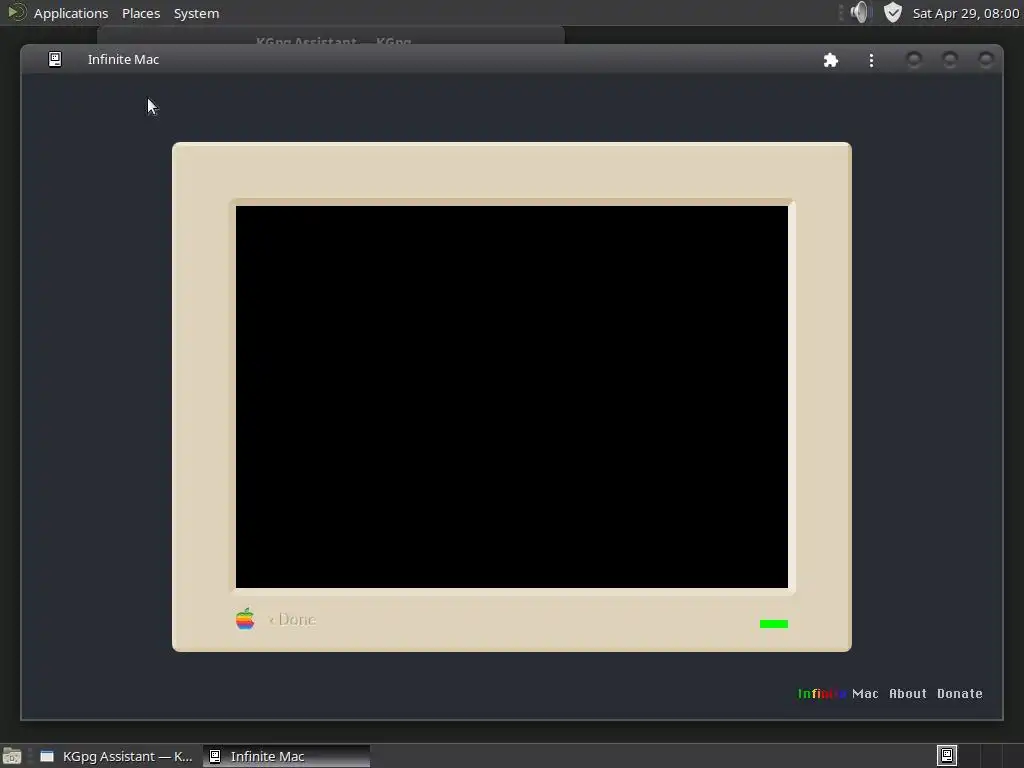Click the show desktop icon in the taskbar

point(12,756)
